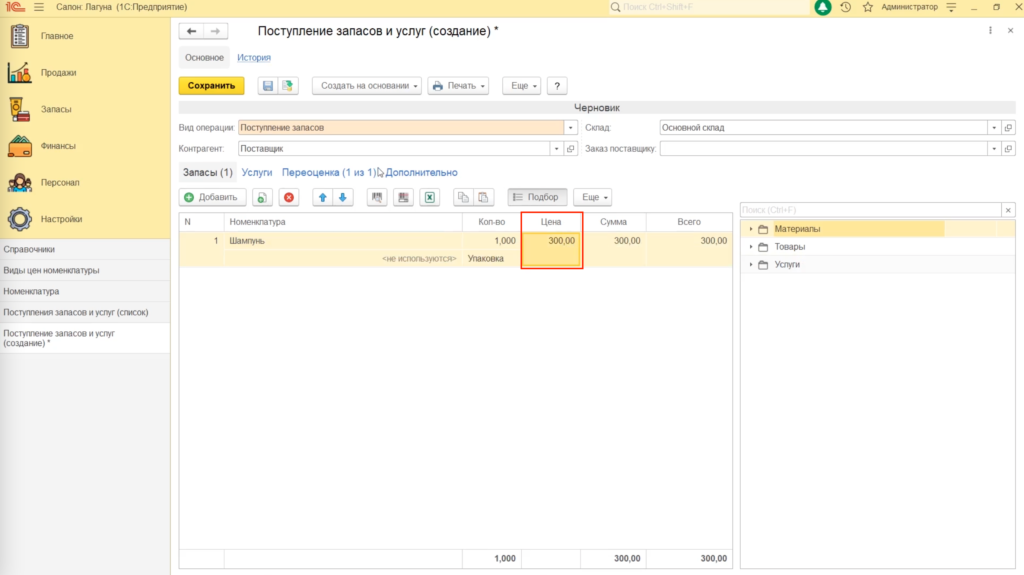Click the barcode search icon
This screenshot has height=575, width=1024.
tap(377, 197)
